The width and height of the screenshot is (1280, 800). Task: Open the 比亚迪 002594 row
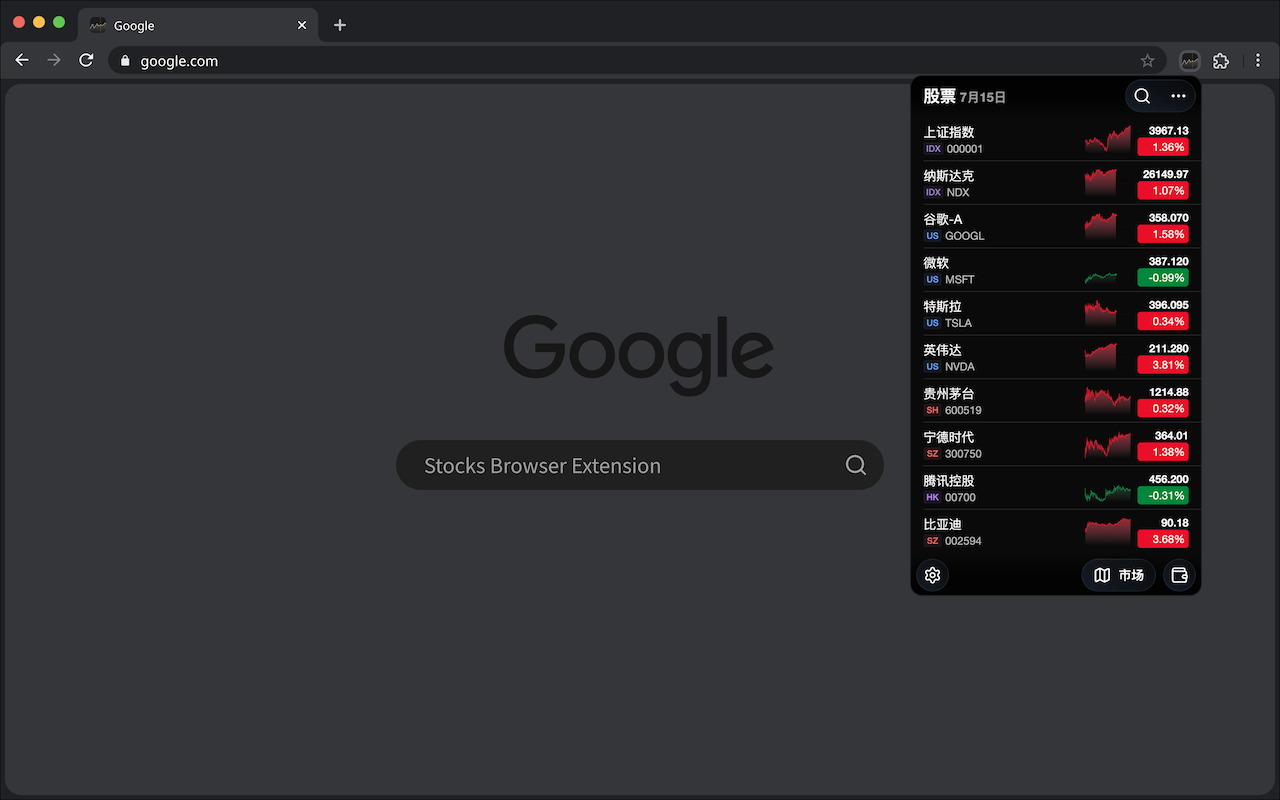point(1056,531)
